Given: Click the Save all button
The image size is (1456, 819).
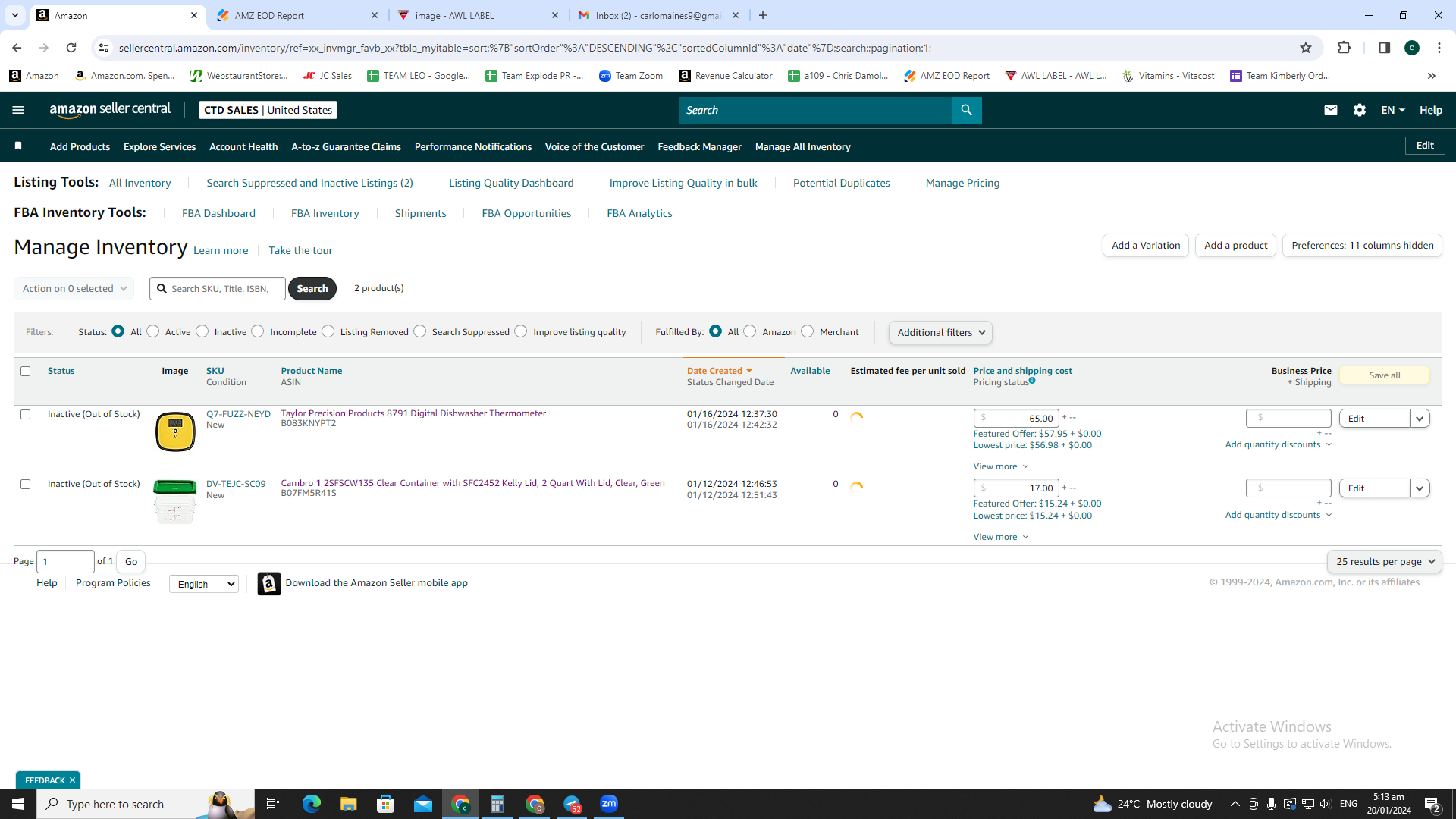Looking at the screenshot, I should [1384, 375].
